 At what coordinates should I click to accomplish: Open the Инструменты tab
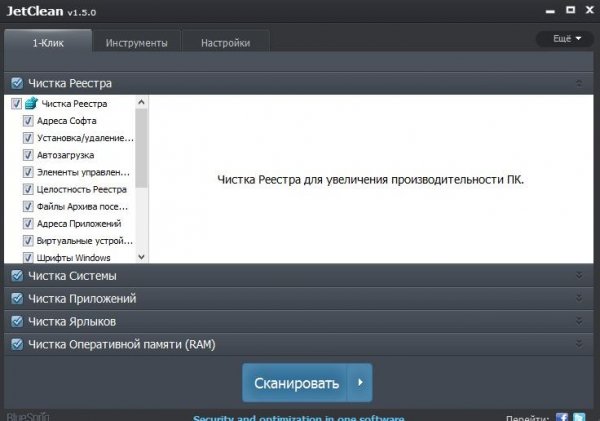click(x=137, y=42)
